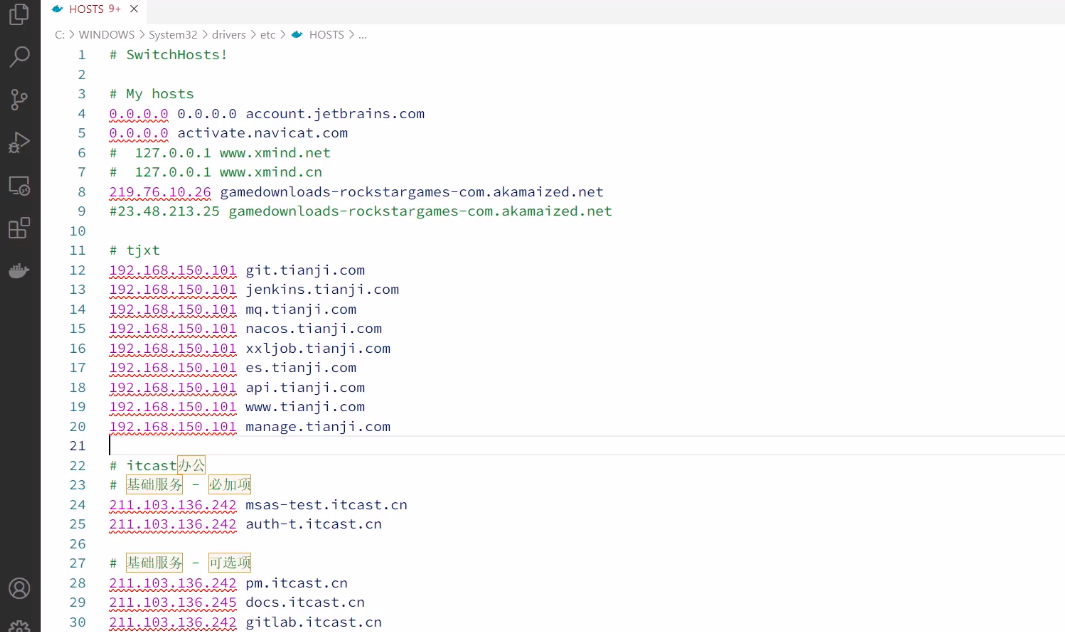Close the HOSTS editor tab

click(134, 9)
